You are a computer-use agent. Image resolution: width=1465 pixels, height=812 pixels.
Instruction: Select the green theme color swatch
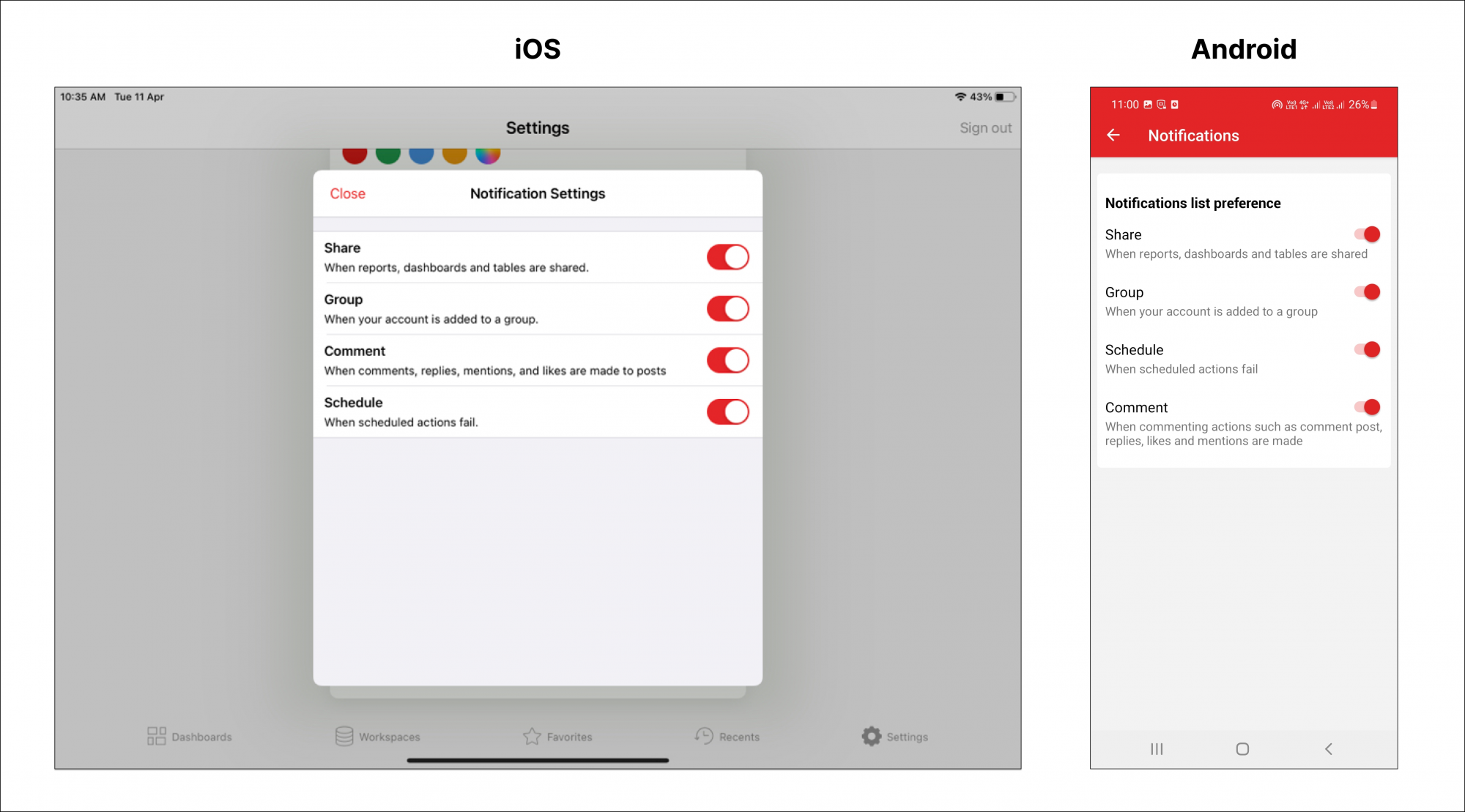(x=388, y=154)
